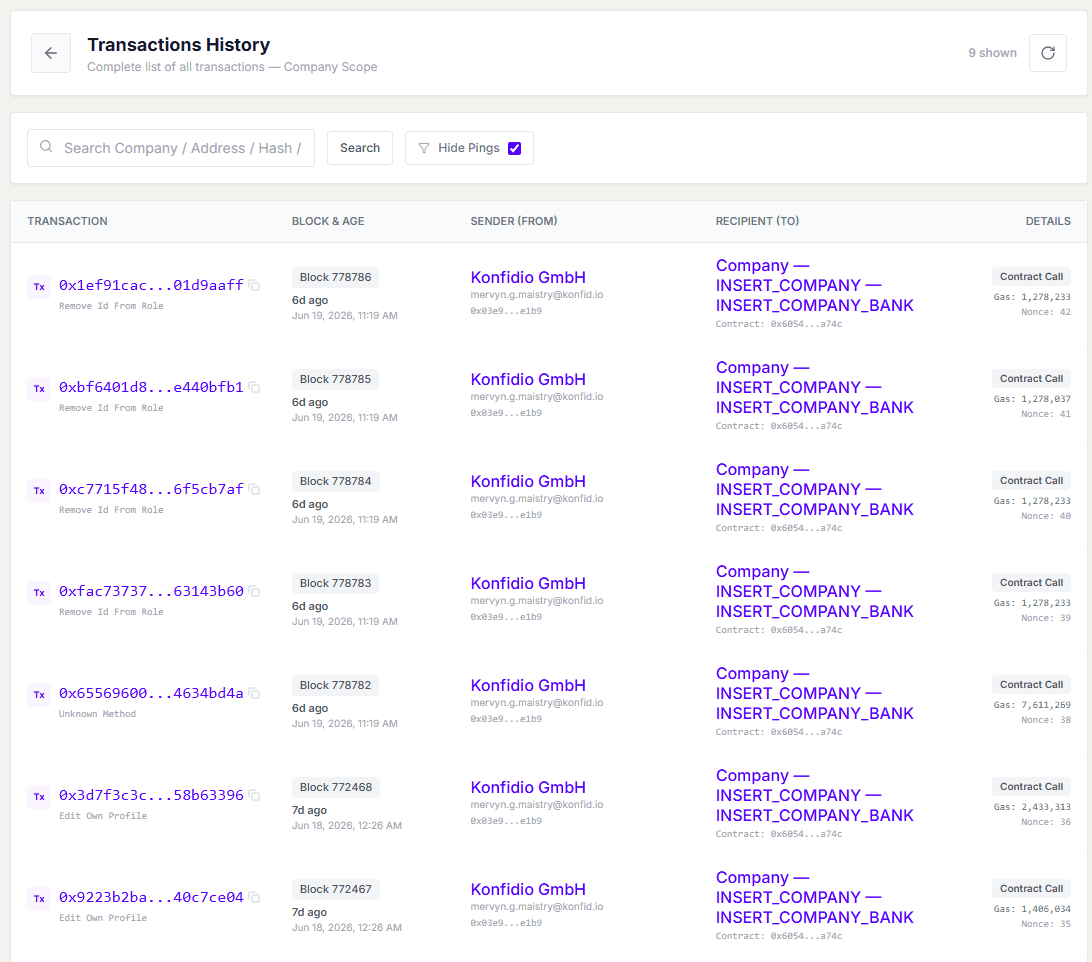
Task: Open Konfidio GmbH sender in Block 772468 row
Action: pyautogui.click(x=528, y=788)
